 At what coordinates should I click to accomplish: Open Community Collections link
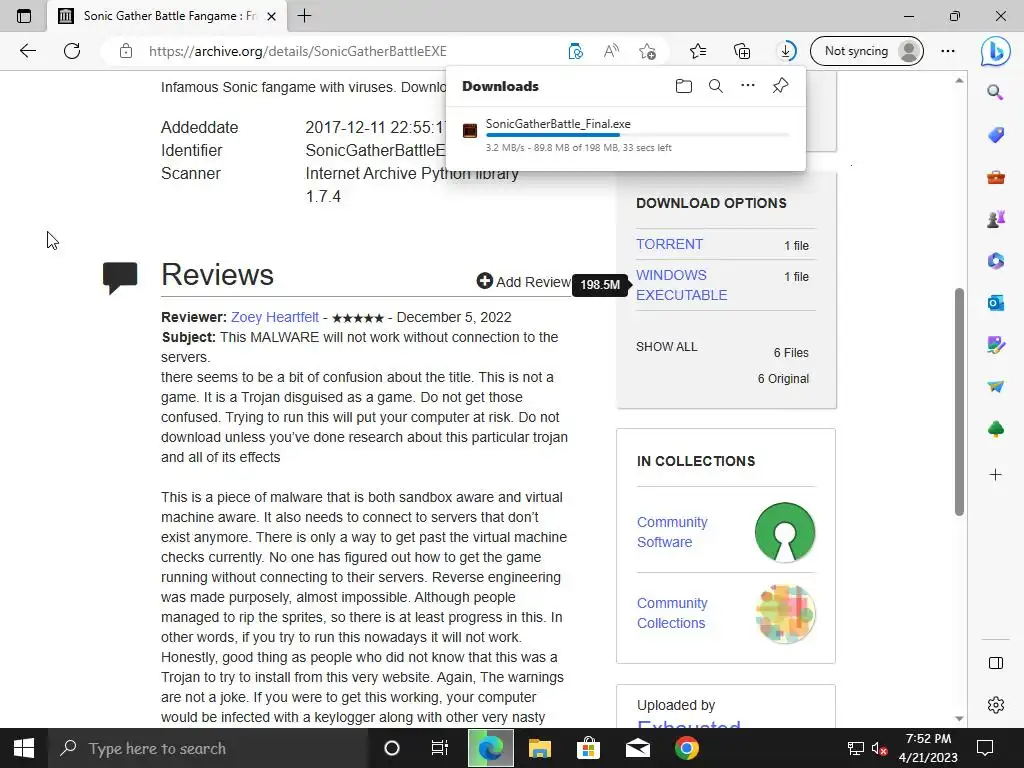672,613
